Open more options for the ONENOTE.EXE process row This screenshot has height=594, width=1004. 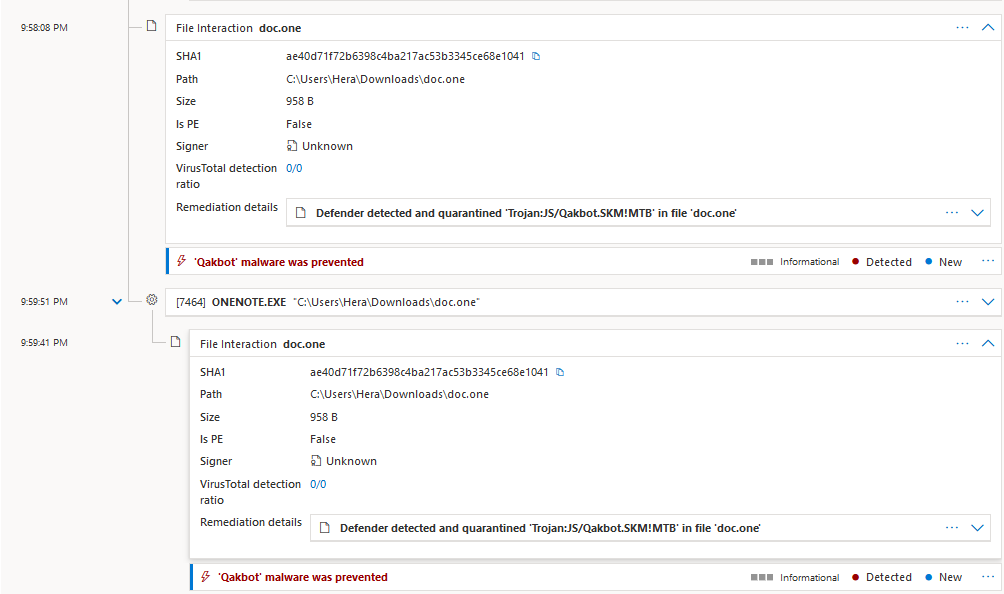(x=962, y=301)
